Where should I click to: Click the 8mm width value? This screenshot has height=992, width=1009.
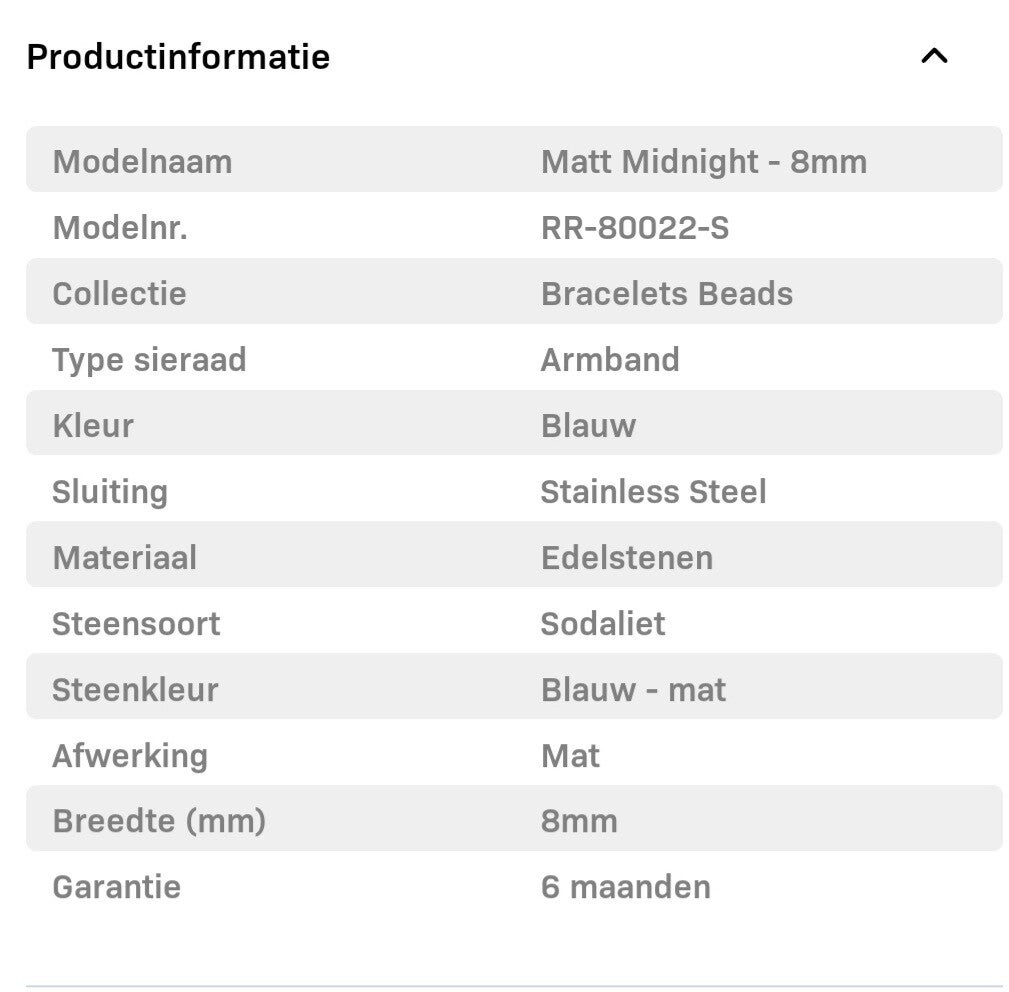(x=578, y=822)
